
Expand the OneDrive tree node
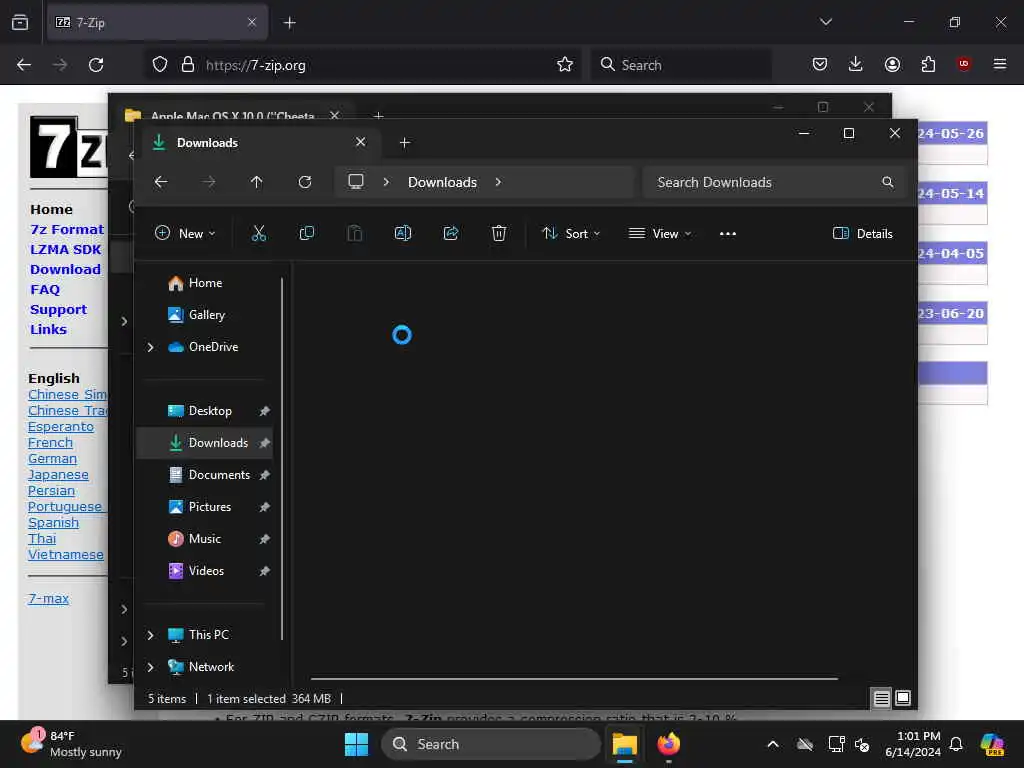click(150, 347)
